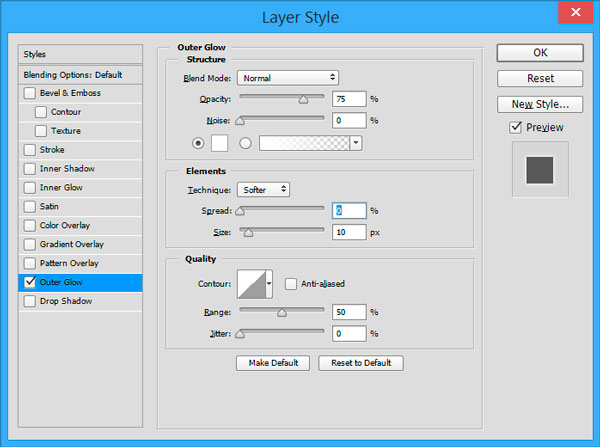Image resolution: width=600 pixels, height=447 pixels.
Task: Select the gradient glow radio button
Action: click(x=245, y=143)
